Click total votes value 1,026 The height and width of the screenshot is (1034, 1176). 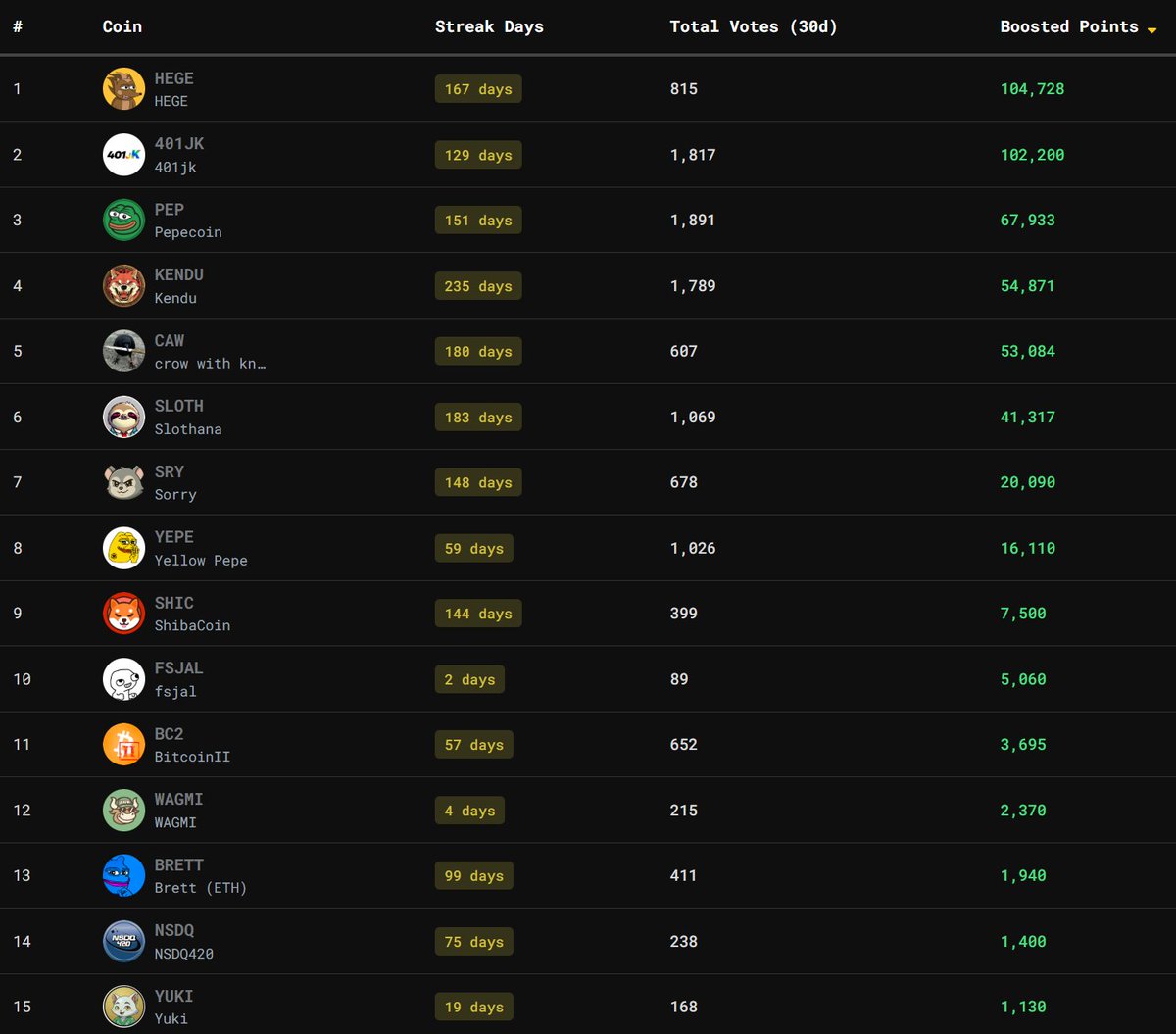pos(693,548)
